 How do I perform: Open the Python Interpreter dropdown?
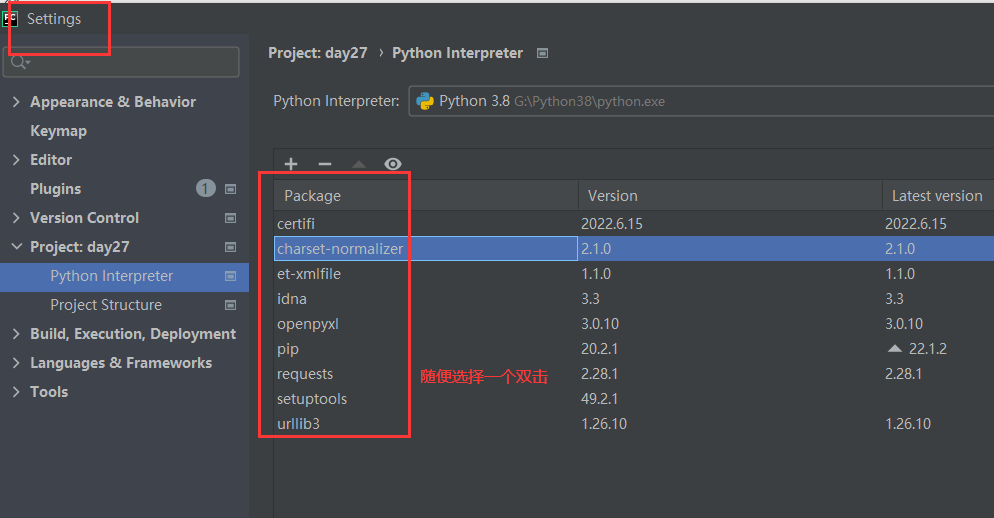700,101
